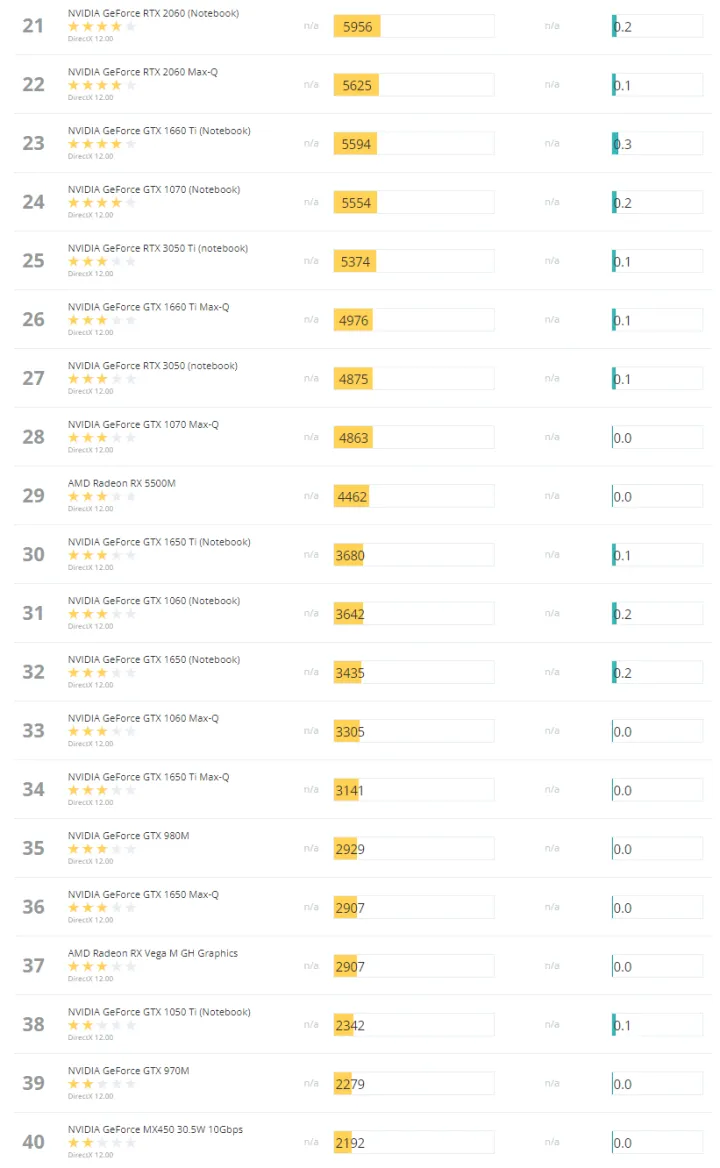Click star rating under GTX 1050 Ti (Notebook)
Image resolution: width=720 pixels, height=1168 pixels.
click(x=101, y=1025)
